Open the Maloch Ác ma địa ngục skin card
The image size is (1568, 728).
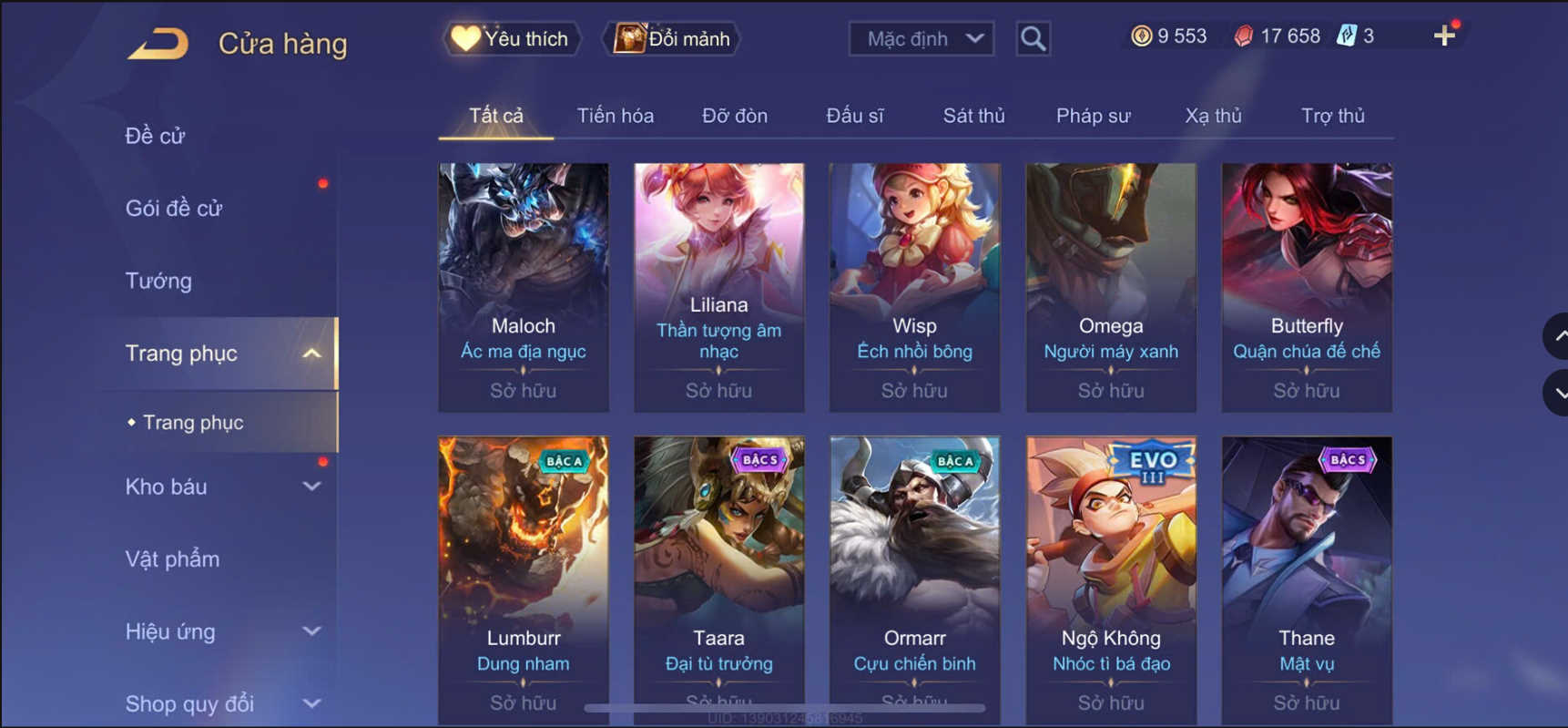(524, 287)
